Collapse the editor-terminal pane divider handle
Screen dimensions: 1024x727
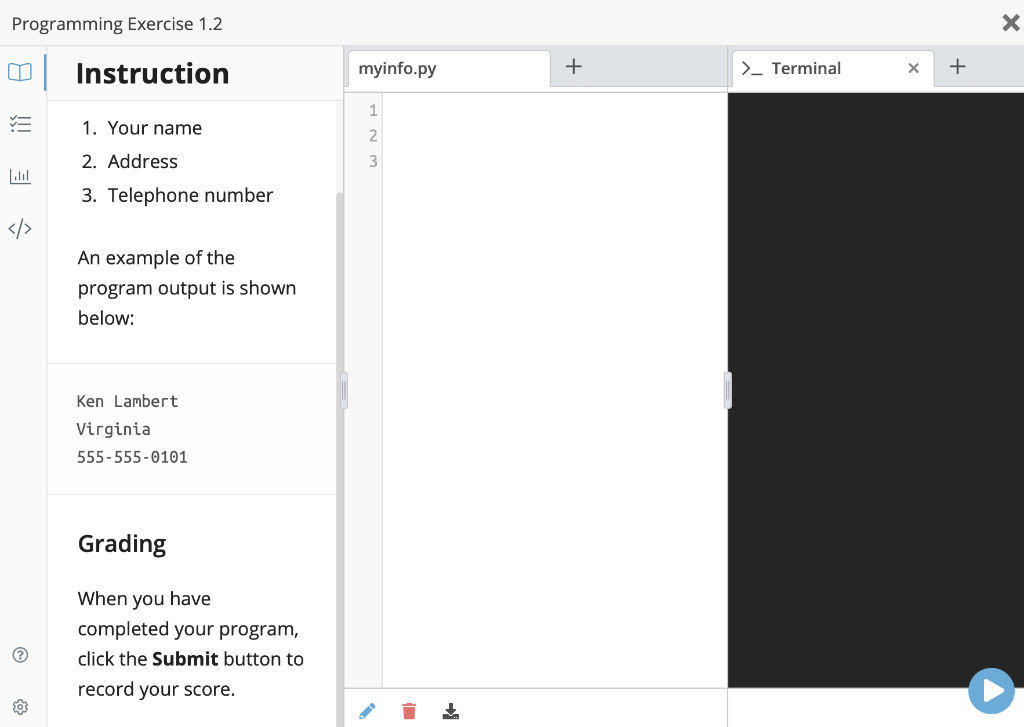727,390
